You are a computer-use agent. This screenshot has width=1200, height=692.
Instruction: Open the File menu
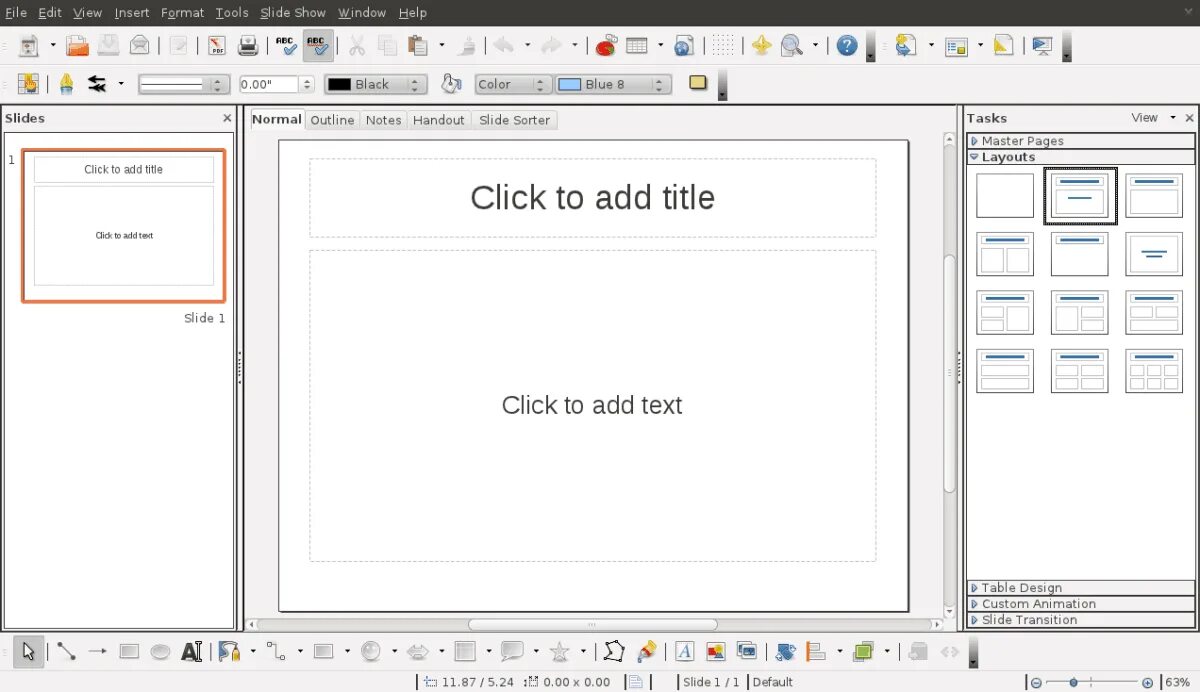(16, 13)
